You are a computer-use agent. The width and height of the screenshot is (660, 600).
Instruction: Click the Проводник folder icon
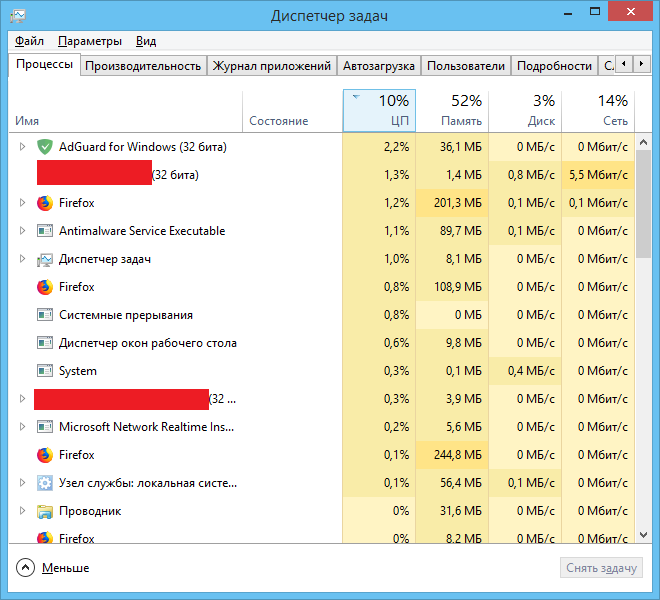point(45,511)
